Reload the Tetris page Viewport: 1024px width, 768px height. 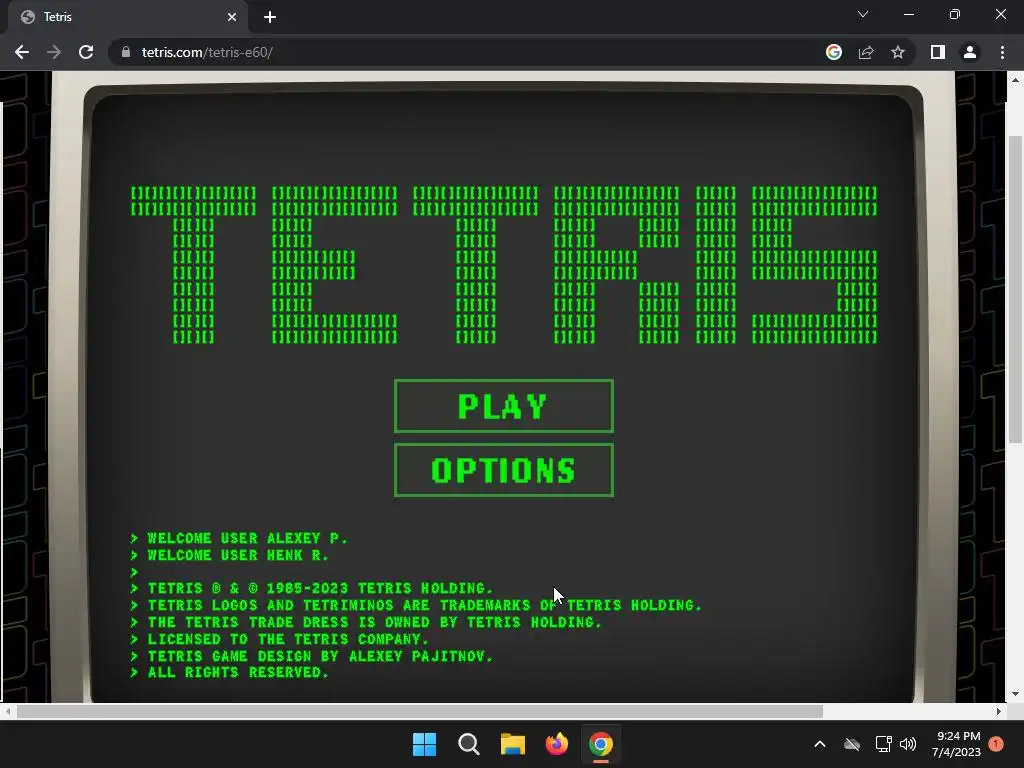(x=86, y=52)
